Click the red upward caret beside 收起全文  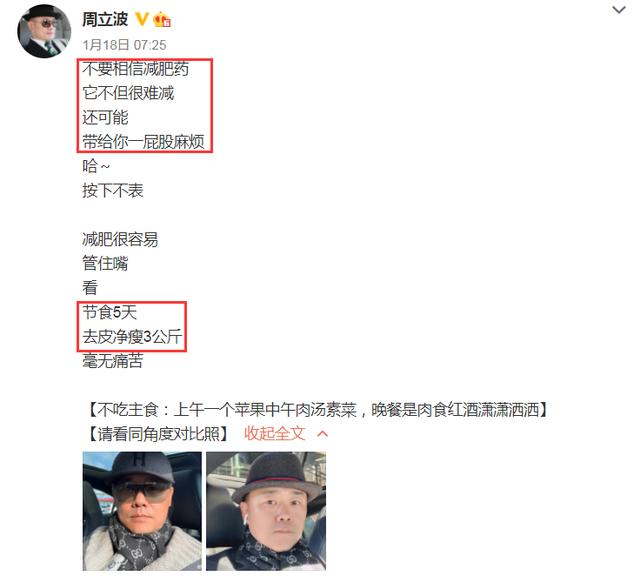(322, 434)
